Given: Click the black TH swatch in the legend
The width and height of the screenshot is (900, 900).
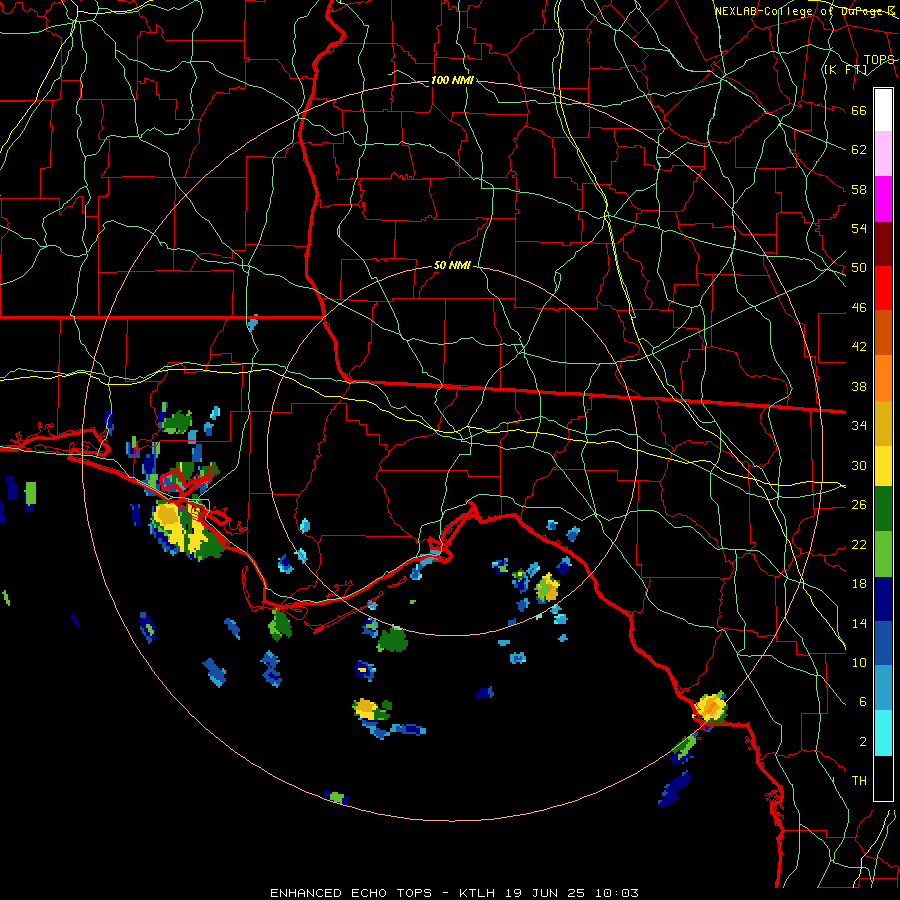Looking at the screenshot, I should (883, 778).
